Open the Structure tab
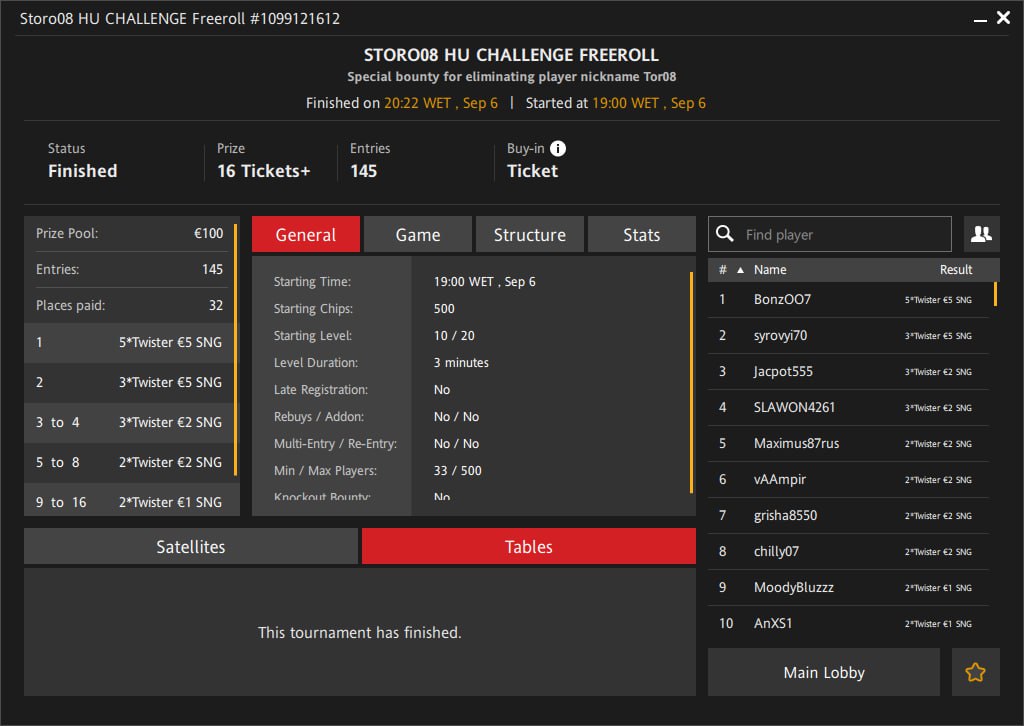 pyautogui.click(x=529, y=234)
